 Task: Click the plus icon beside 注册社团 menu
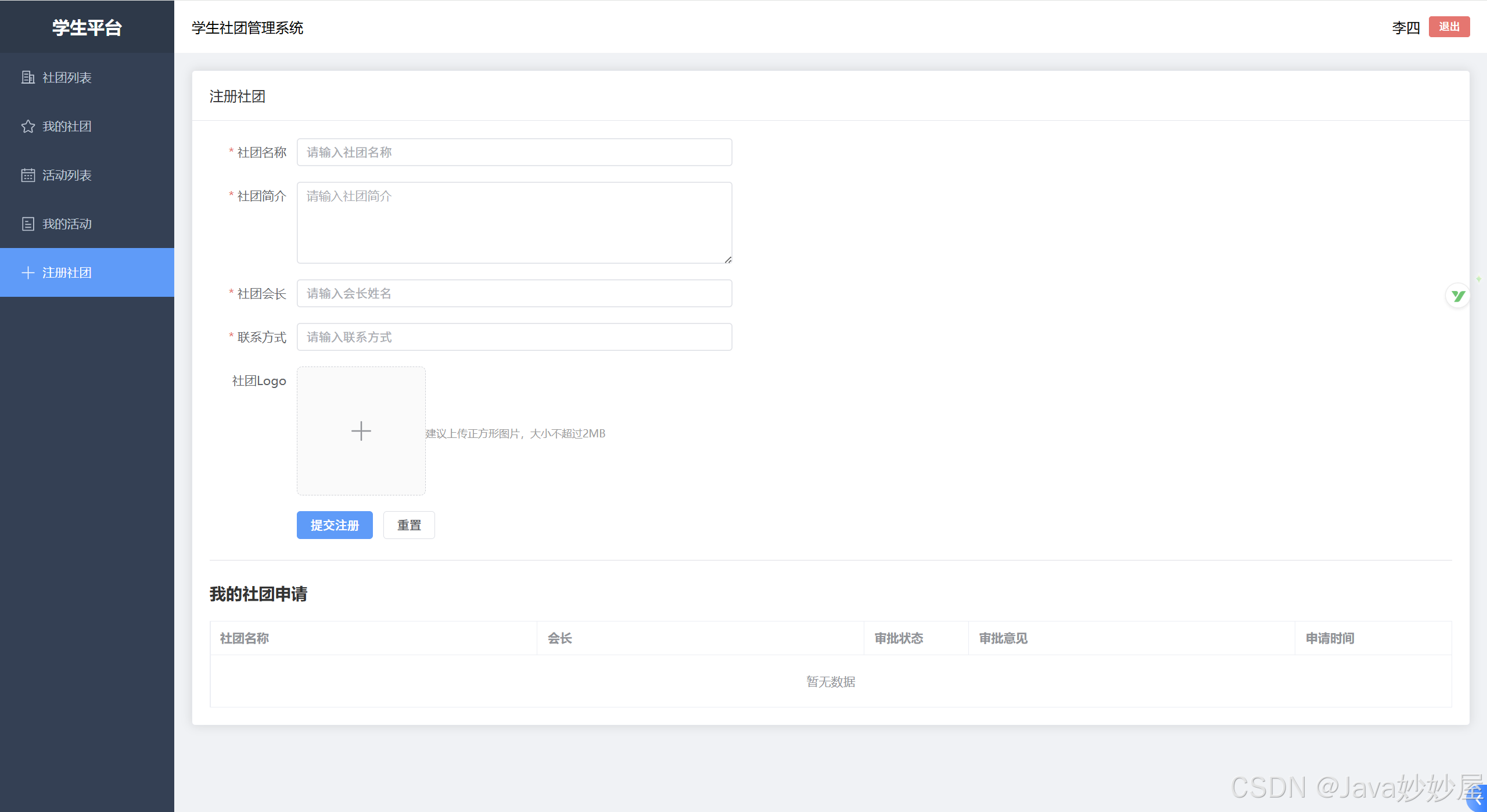[28, 272]
